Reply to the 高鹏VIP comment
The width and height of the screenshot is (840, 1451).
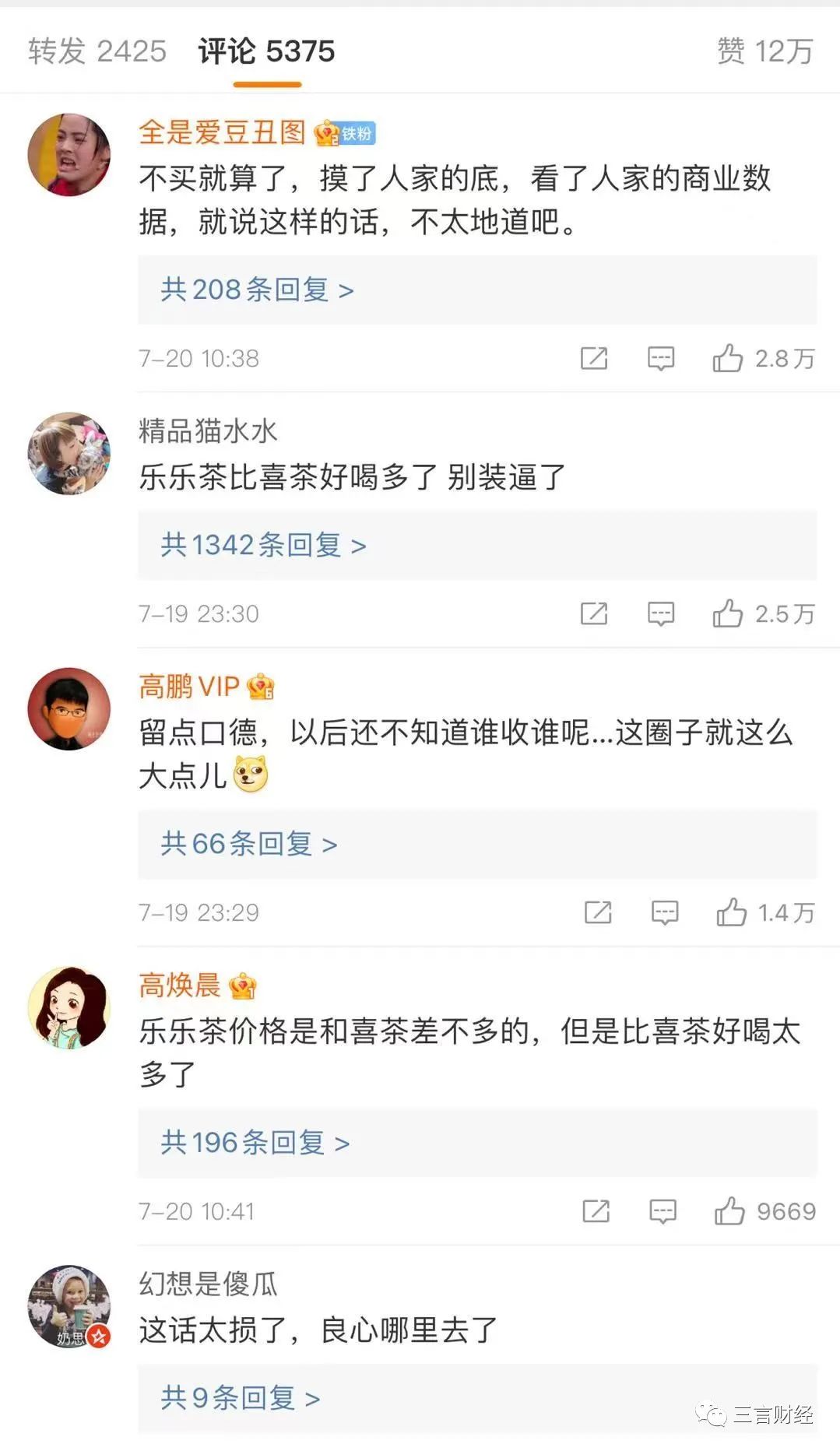665,912
